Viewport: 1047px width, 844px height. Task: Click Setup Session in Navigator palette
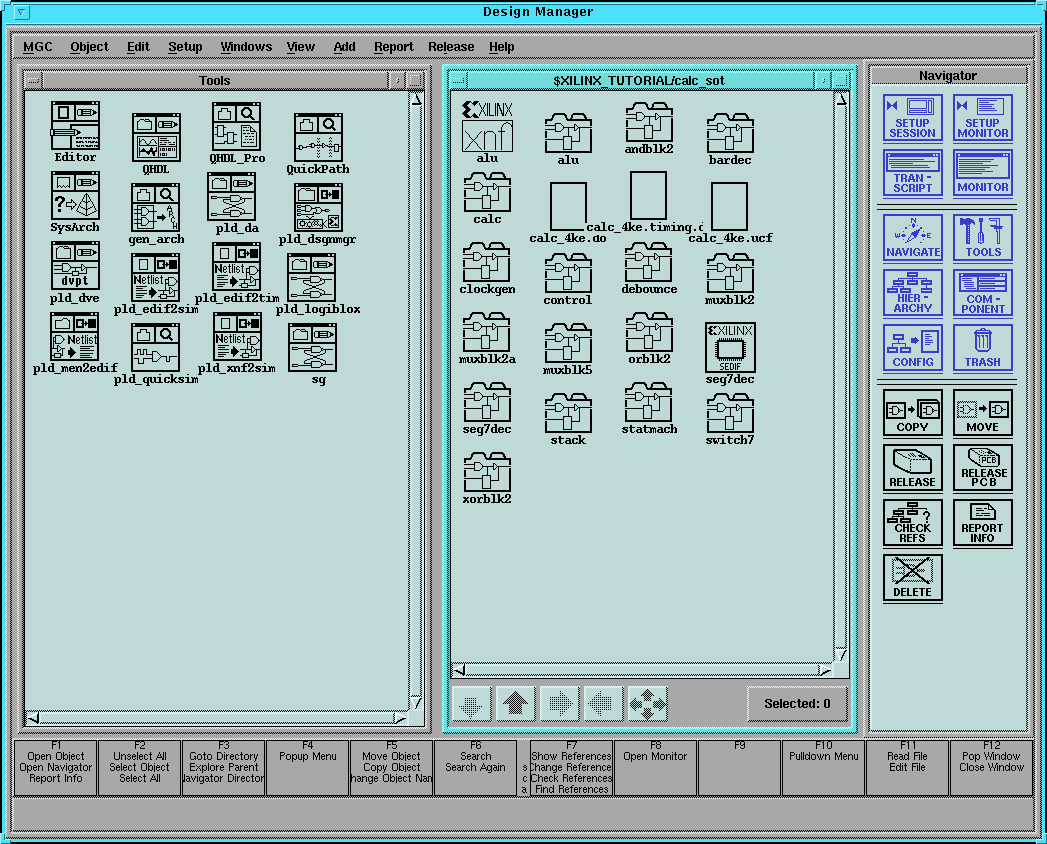912,118
